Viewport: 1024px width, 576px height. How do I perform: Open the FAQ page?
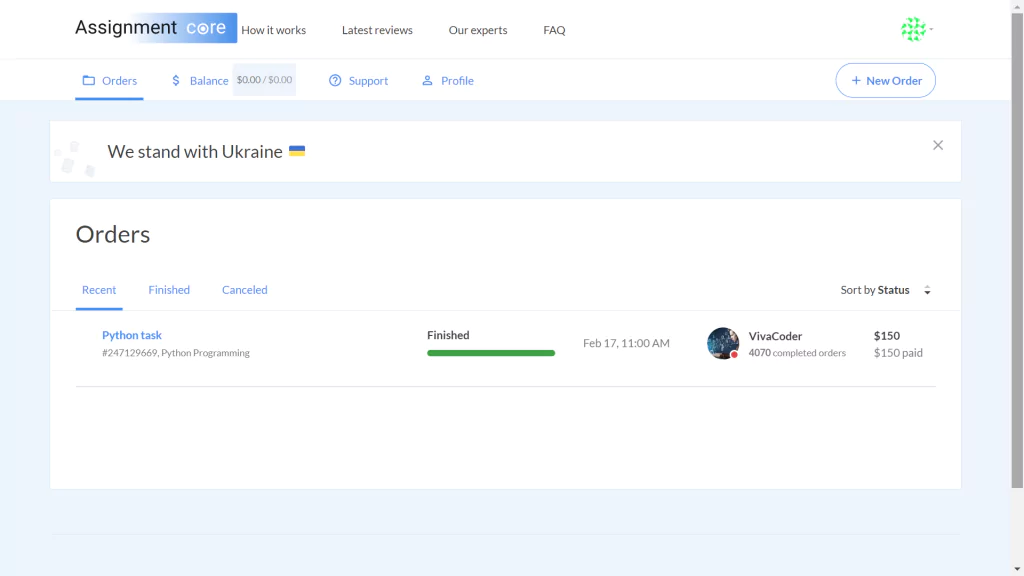[x=554, y=30]
